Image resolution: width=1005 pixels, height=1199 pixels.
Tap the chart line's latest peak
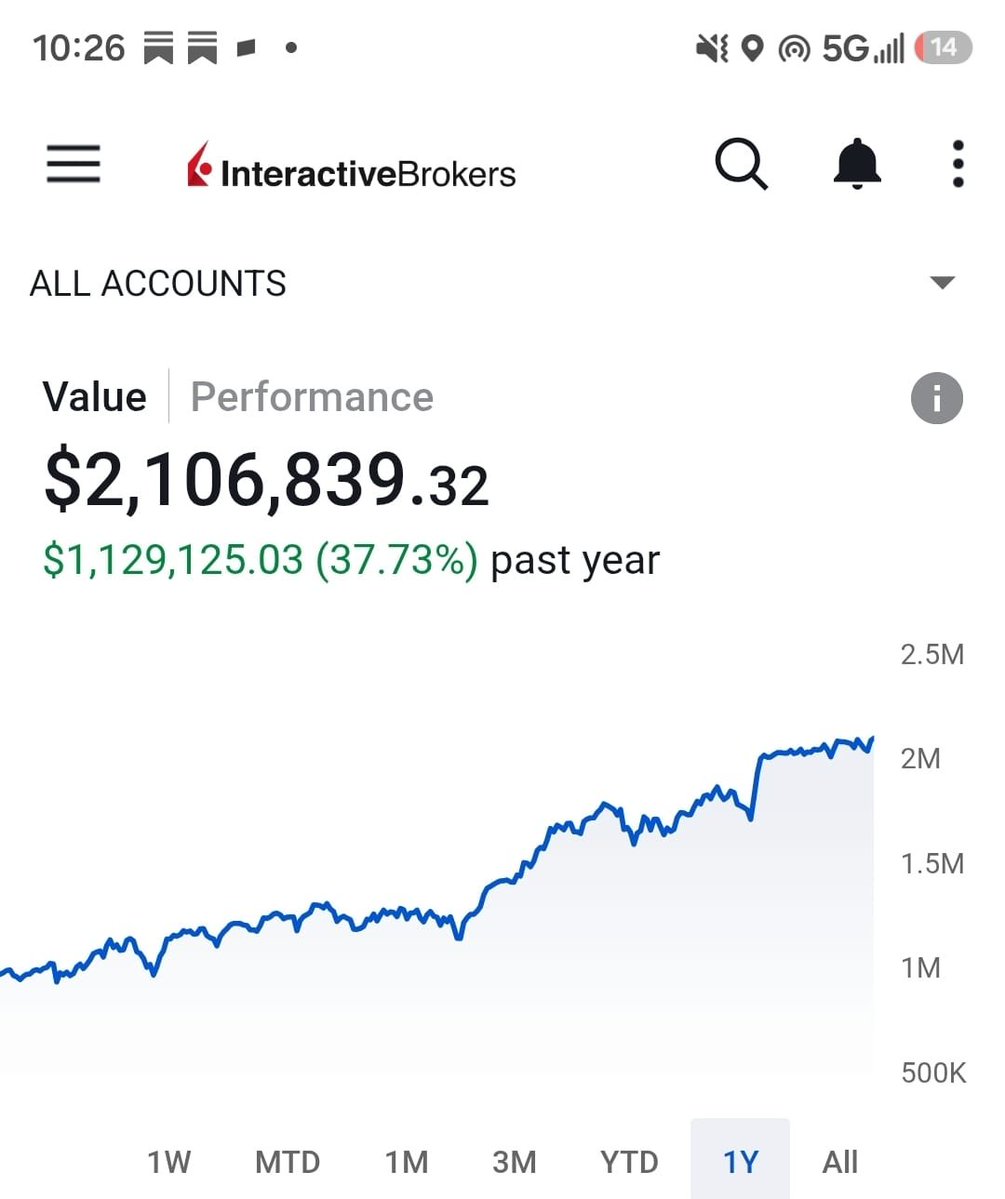pos(872,739)
